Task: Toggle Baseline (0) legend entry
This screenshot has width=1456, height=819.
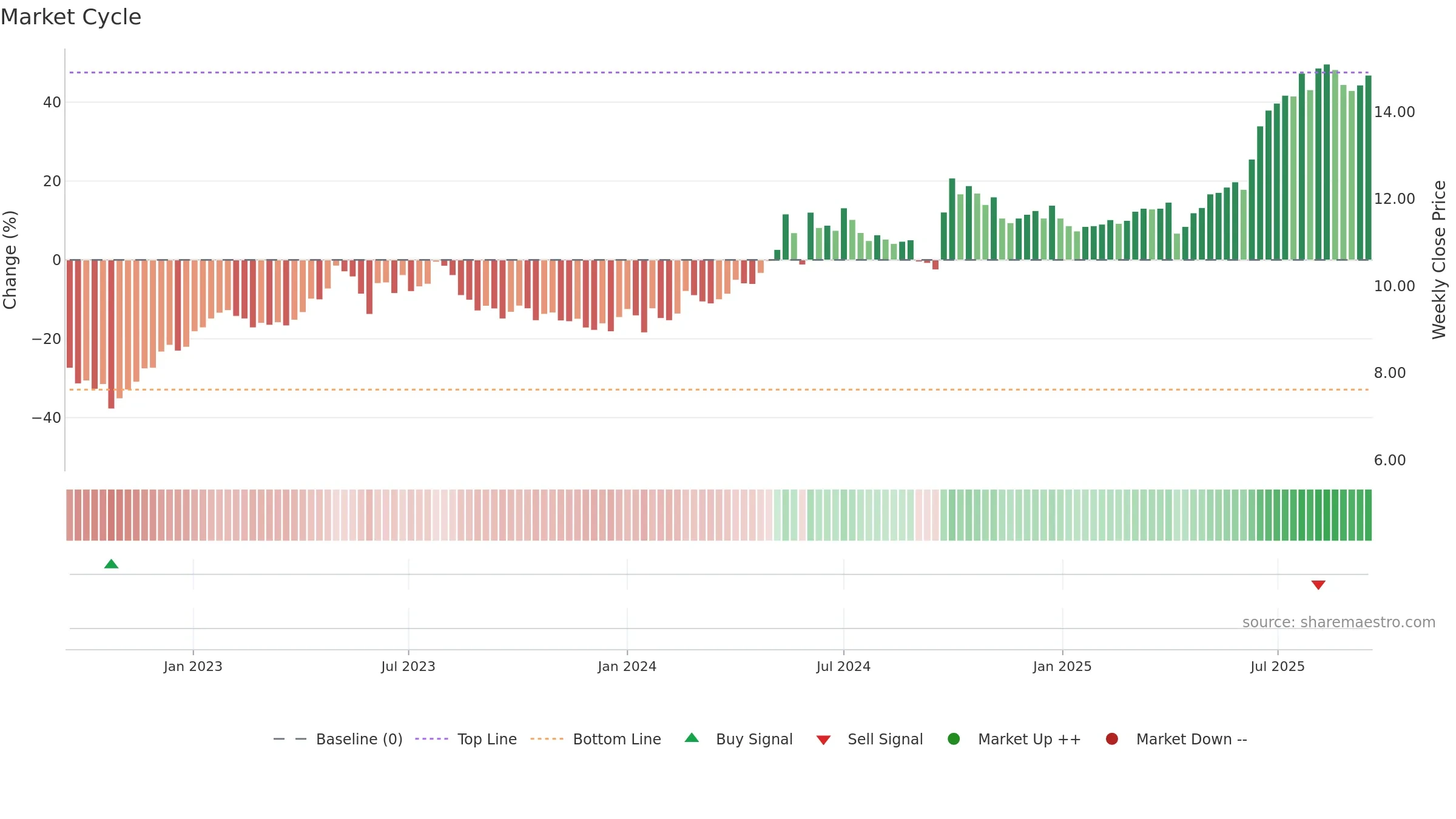Action: (338, 739)
